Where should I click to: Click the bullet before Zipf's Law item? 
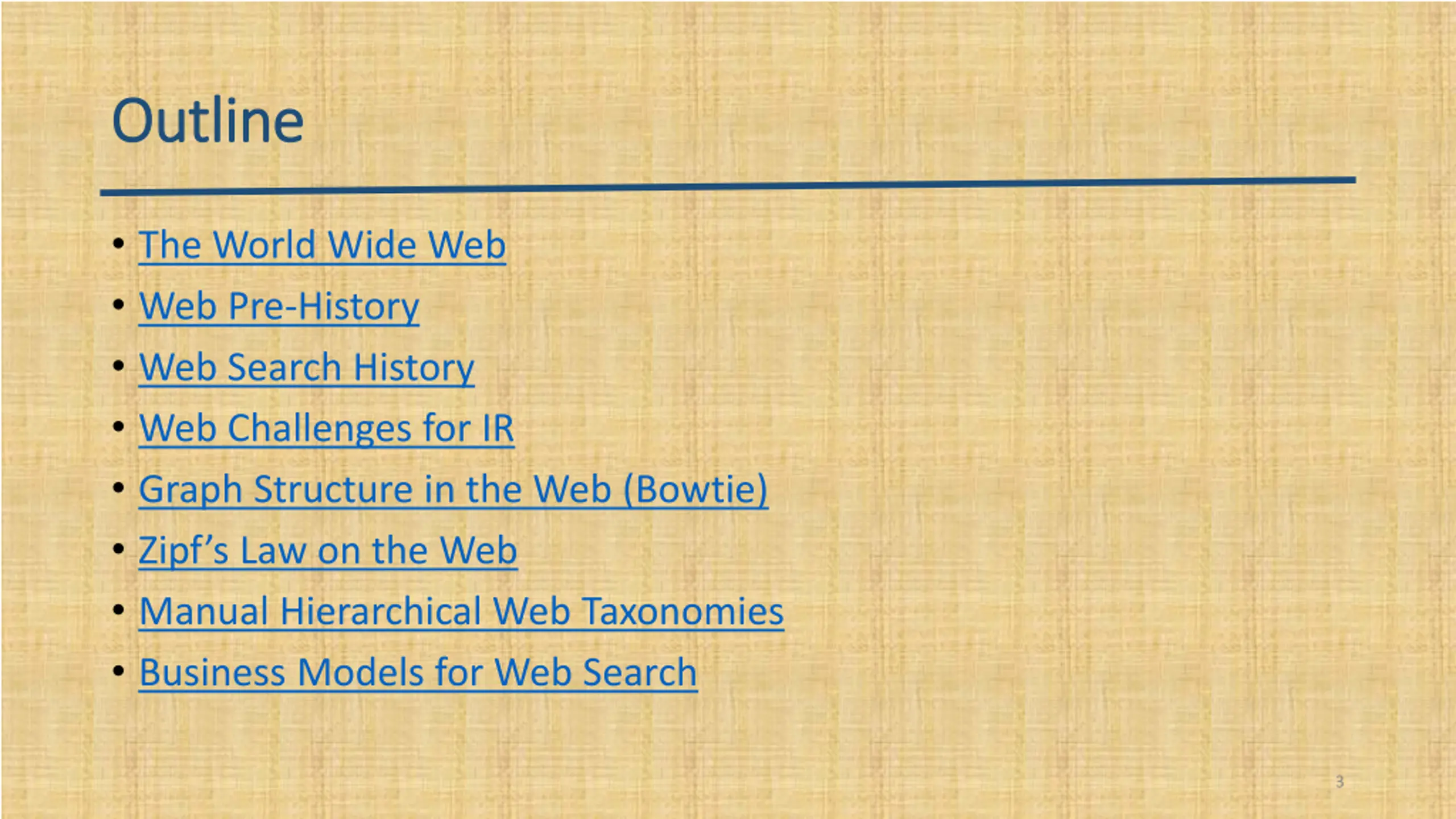tap(118, 549)
